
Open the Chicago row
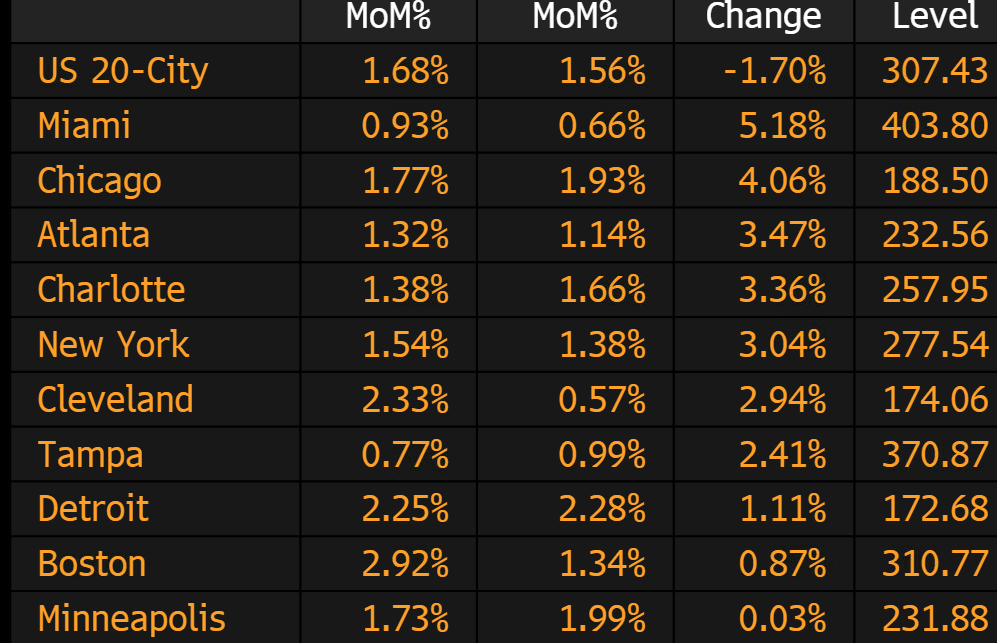tap(99, 181)
